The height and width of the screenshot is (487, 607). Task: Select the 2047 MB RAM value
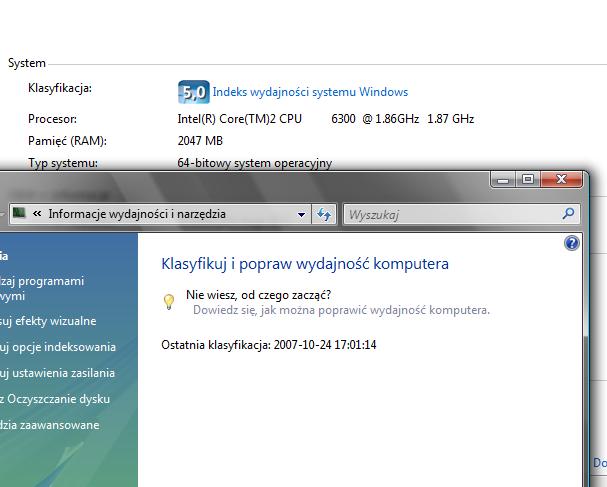[x=200, y=141]
